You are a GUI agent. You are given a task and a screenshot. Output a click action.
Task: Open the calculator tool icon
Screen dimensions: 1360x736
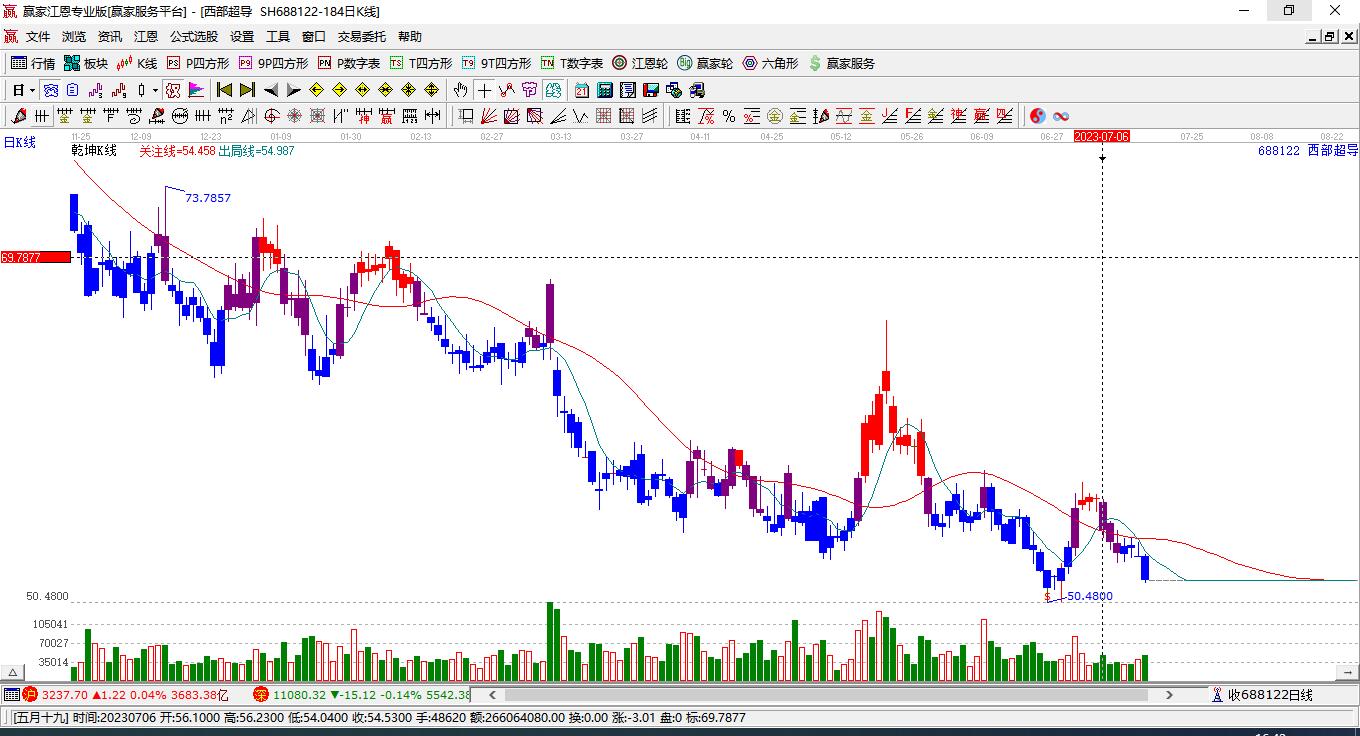tap(604, 90)
